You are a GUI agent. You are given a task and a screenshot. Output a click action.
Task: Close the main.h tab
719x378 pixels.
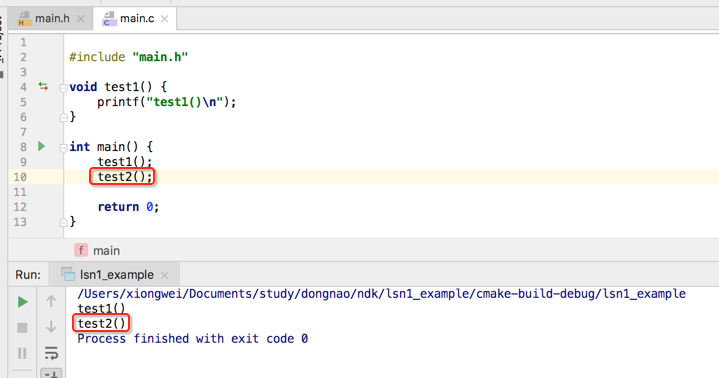pyautogui.click(x=81, y=19)
